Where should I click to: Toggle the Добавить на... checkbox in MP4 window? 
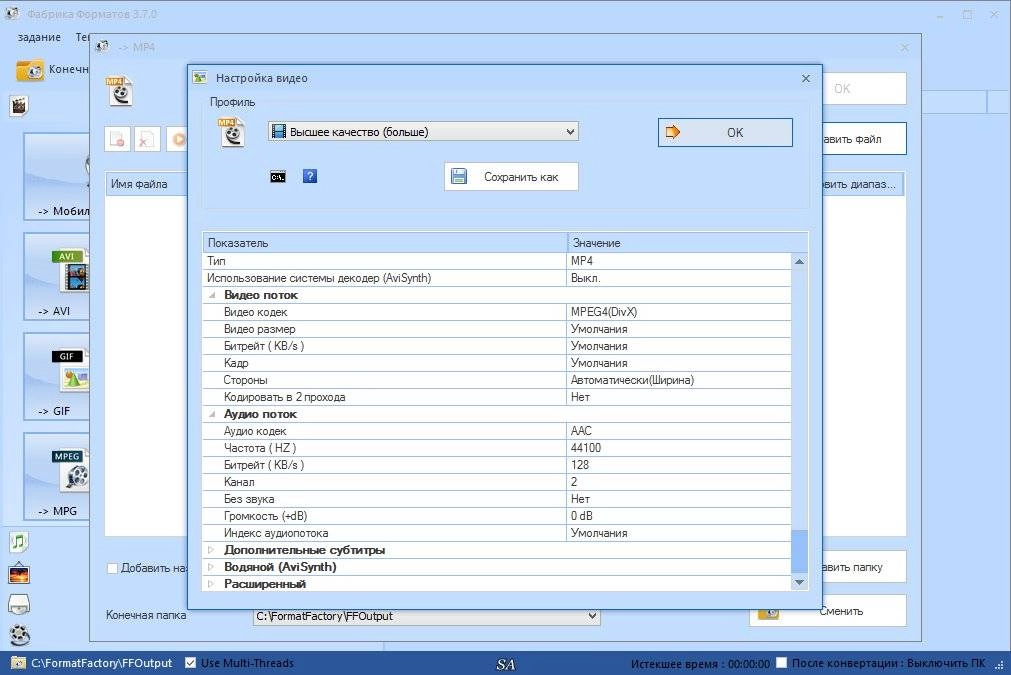112,568
